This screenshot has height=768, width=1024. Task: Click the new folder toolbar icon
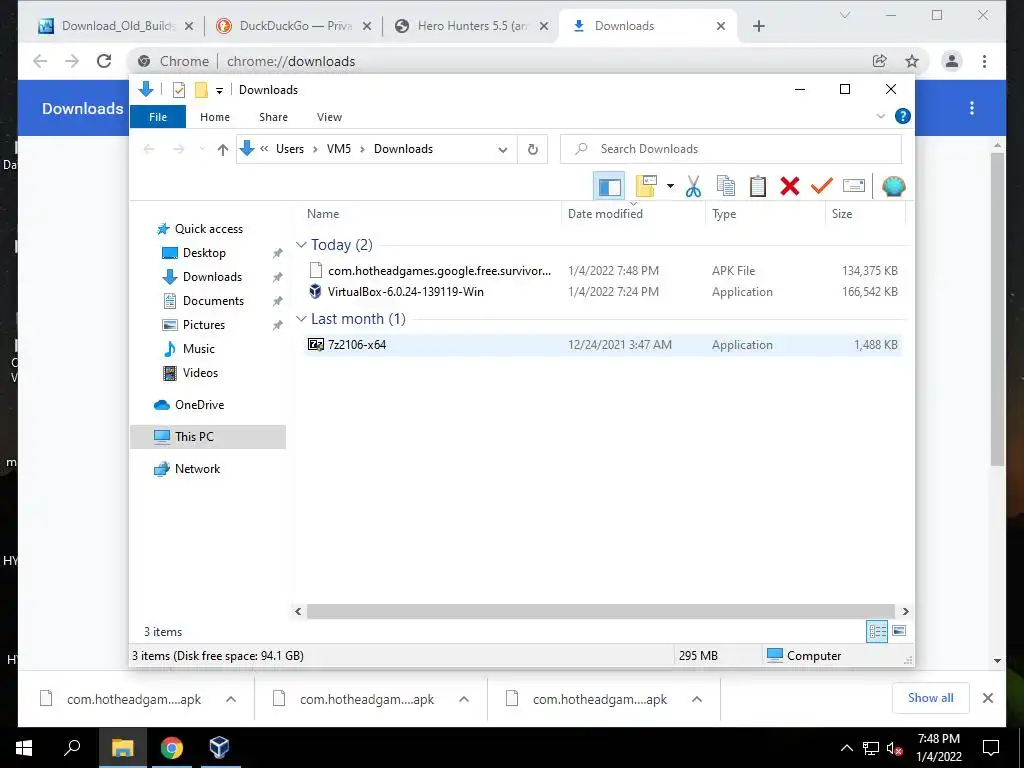point(646,186)
